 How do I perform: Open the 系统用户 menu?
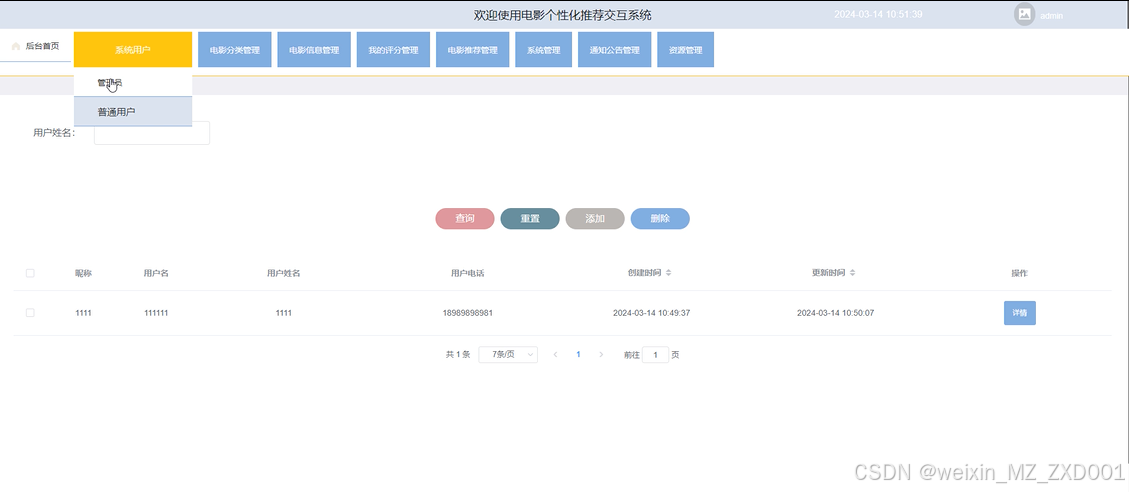click(x=132, y=50)
